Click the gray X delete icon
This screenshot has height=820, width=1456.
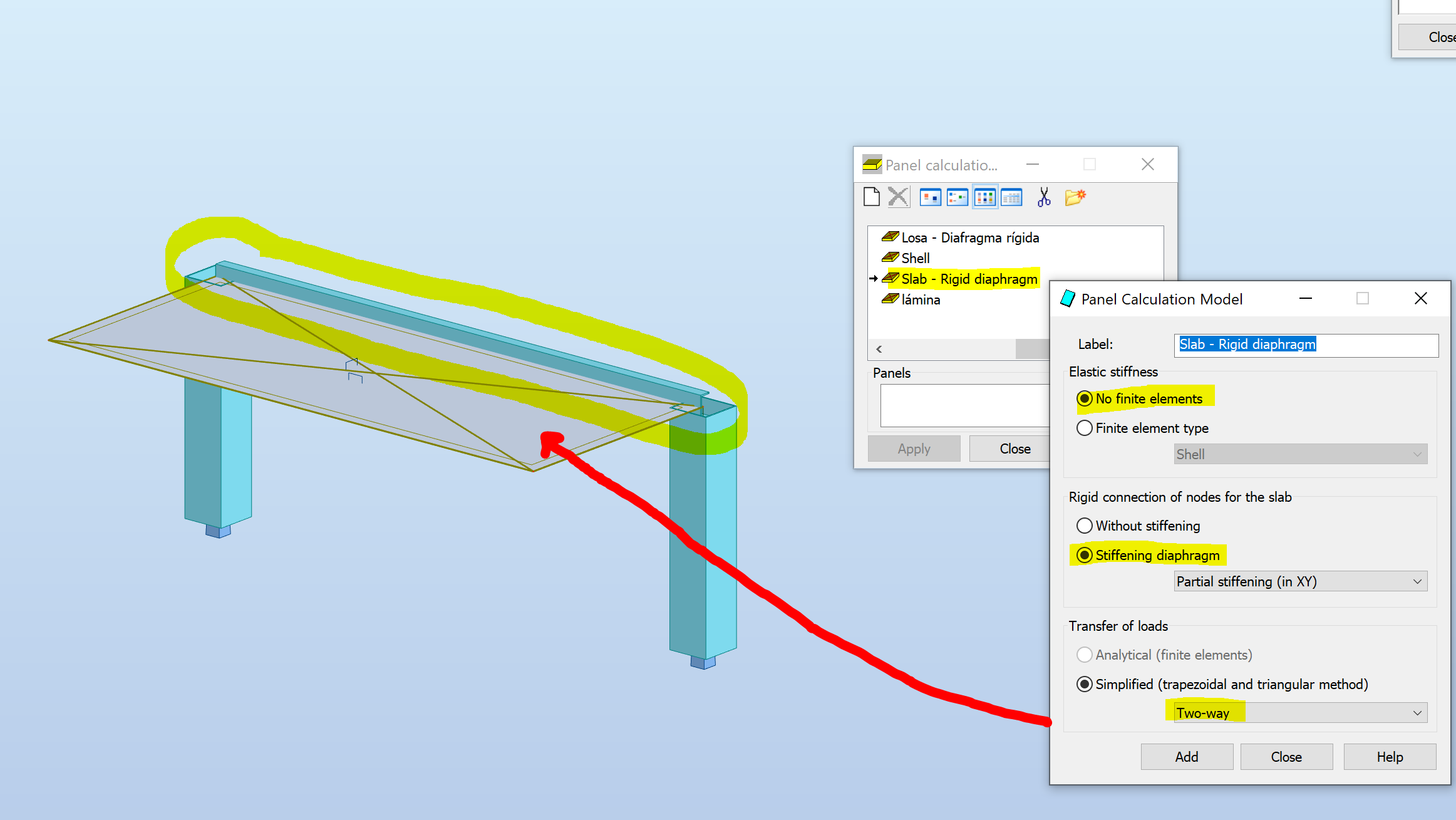898,197
